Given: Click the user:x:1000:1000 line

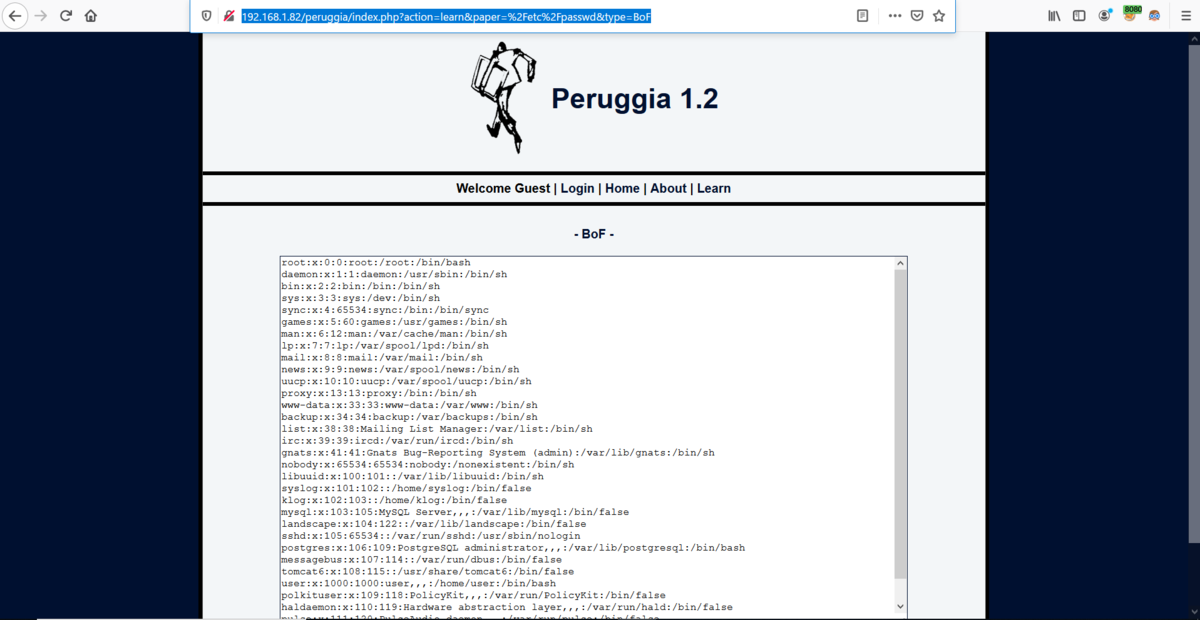Looking at the screenshot, I should click(419, 584).
